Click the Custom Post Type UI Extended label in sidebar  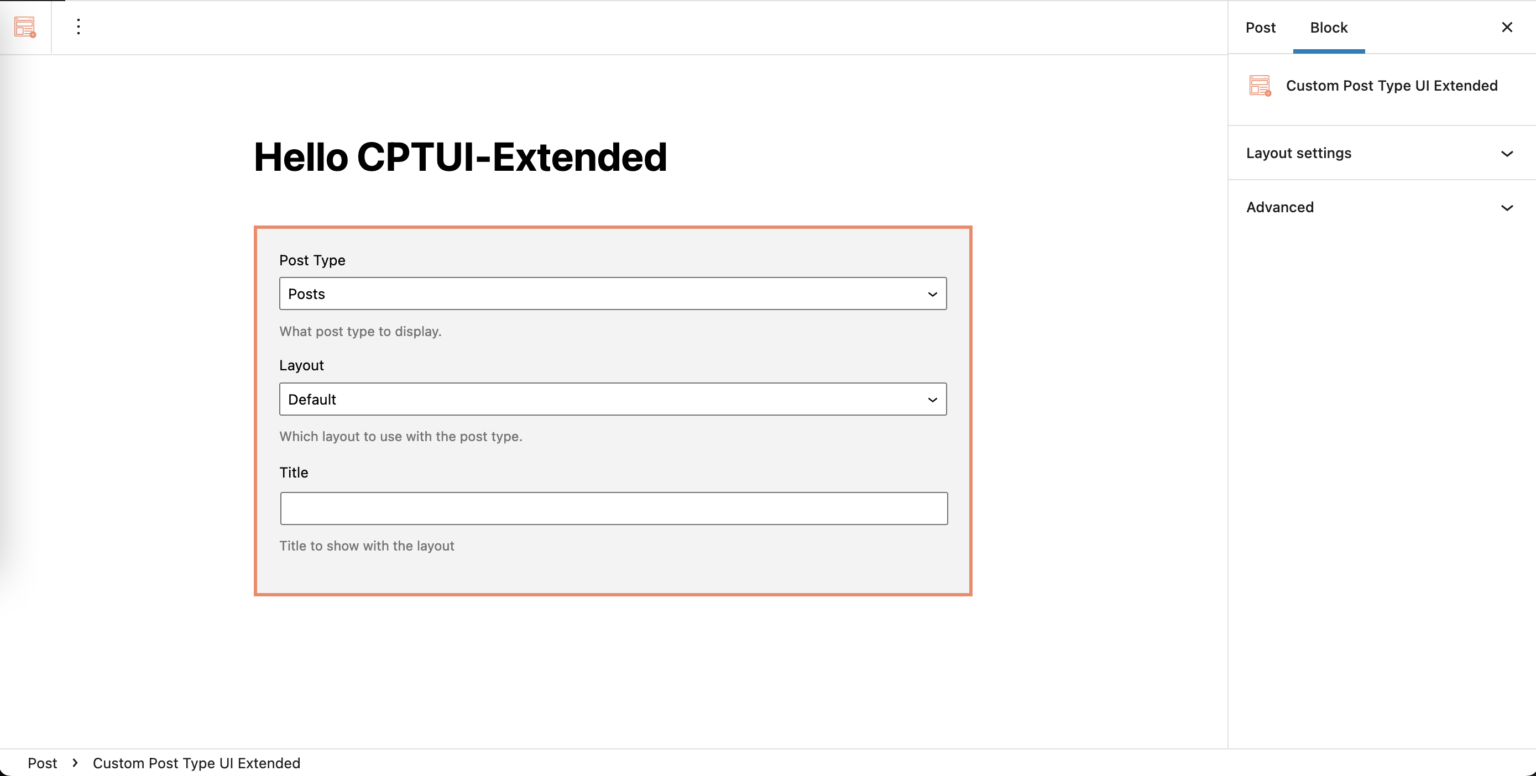tap(1392, 86)
